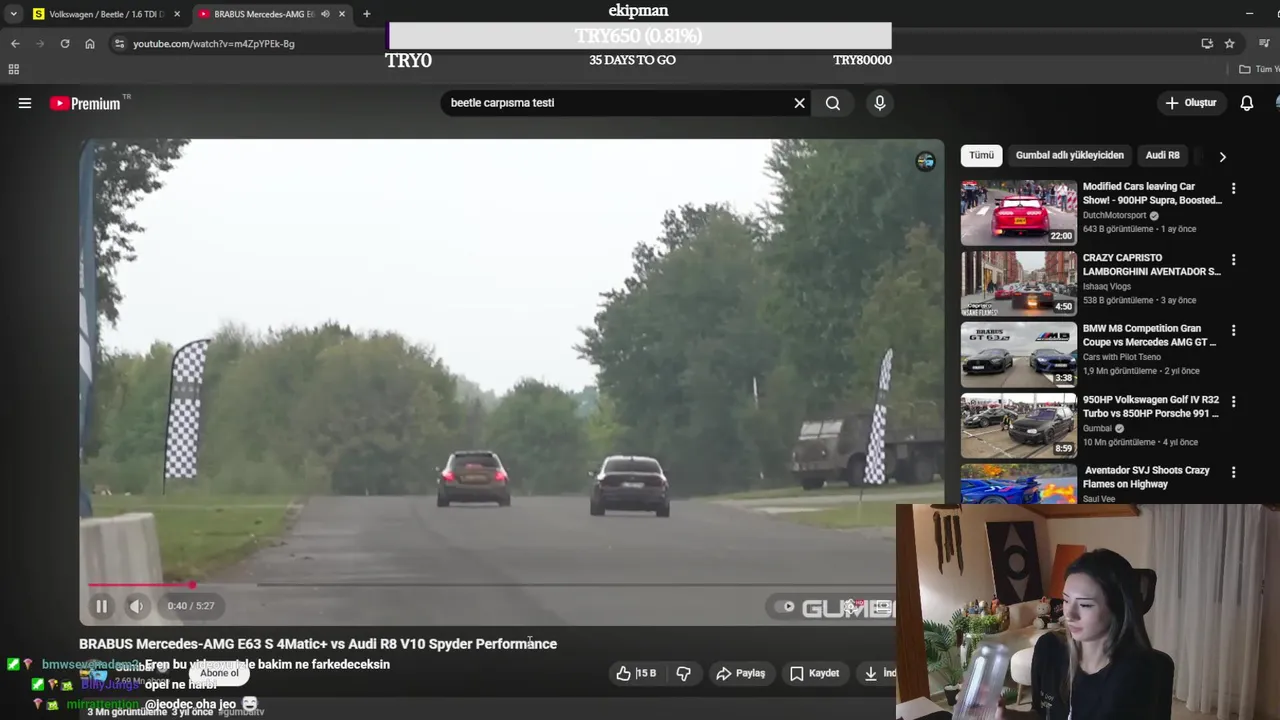
Task: Open the YouTube hamburger guide menu
Action: [x=25, y=103]
